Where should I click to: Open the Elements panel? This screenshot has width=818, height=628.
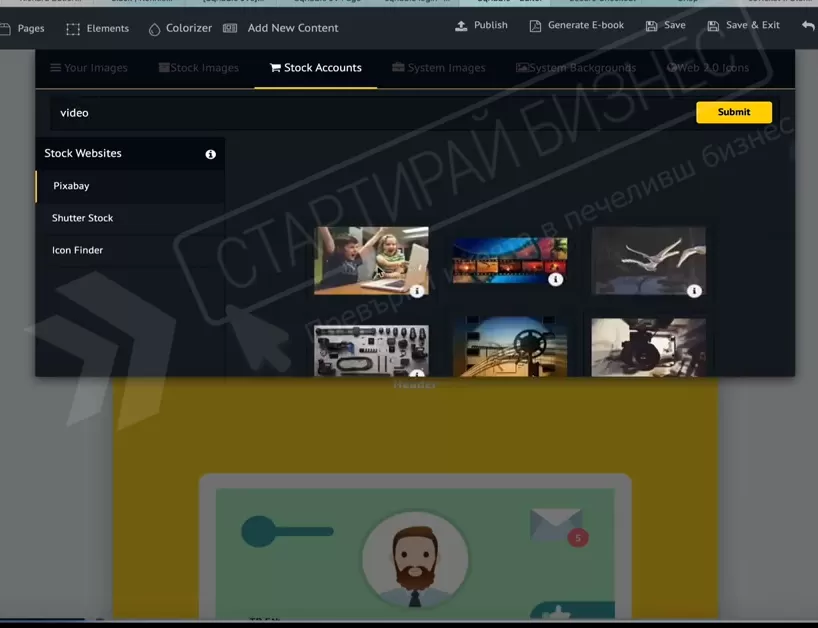pyautogui.click(x=98, y=28)
